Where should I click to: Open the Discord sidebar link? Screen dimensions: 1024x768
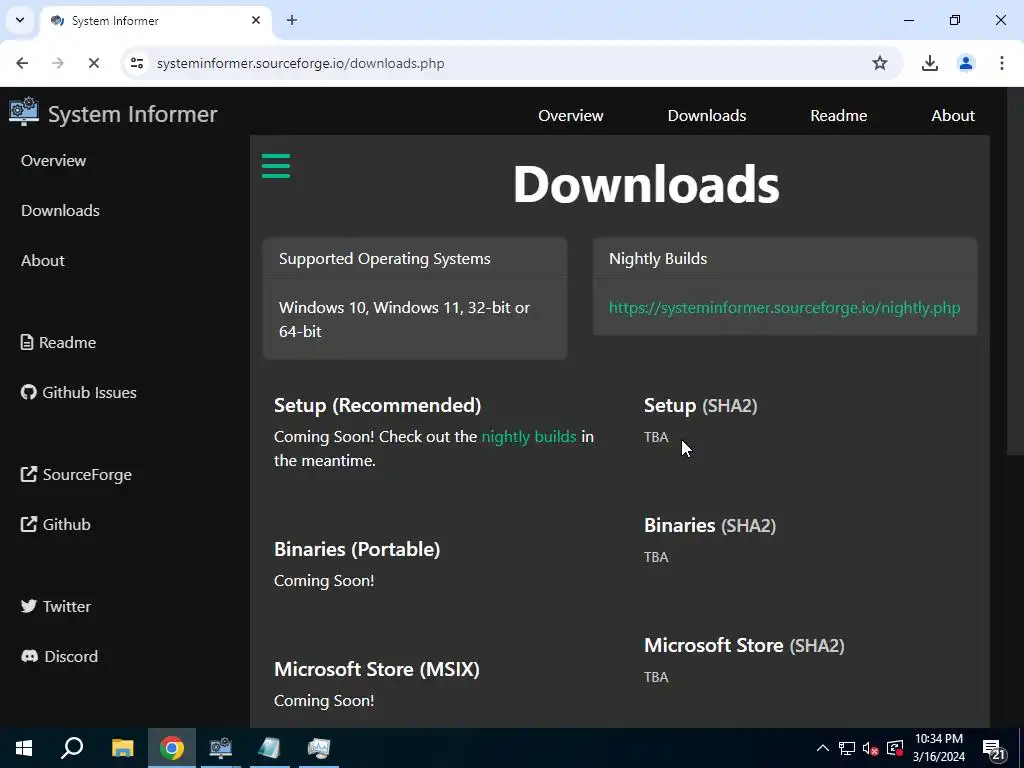(59, 656)
